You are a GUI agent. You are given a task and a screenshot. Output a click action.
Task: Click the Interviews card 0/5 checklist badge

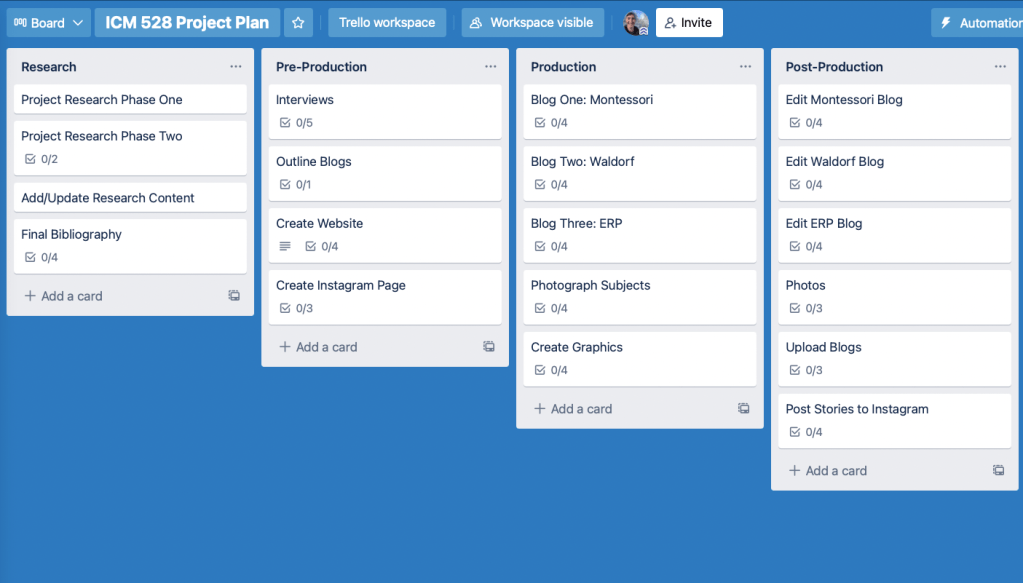pos(296,123)
